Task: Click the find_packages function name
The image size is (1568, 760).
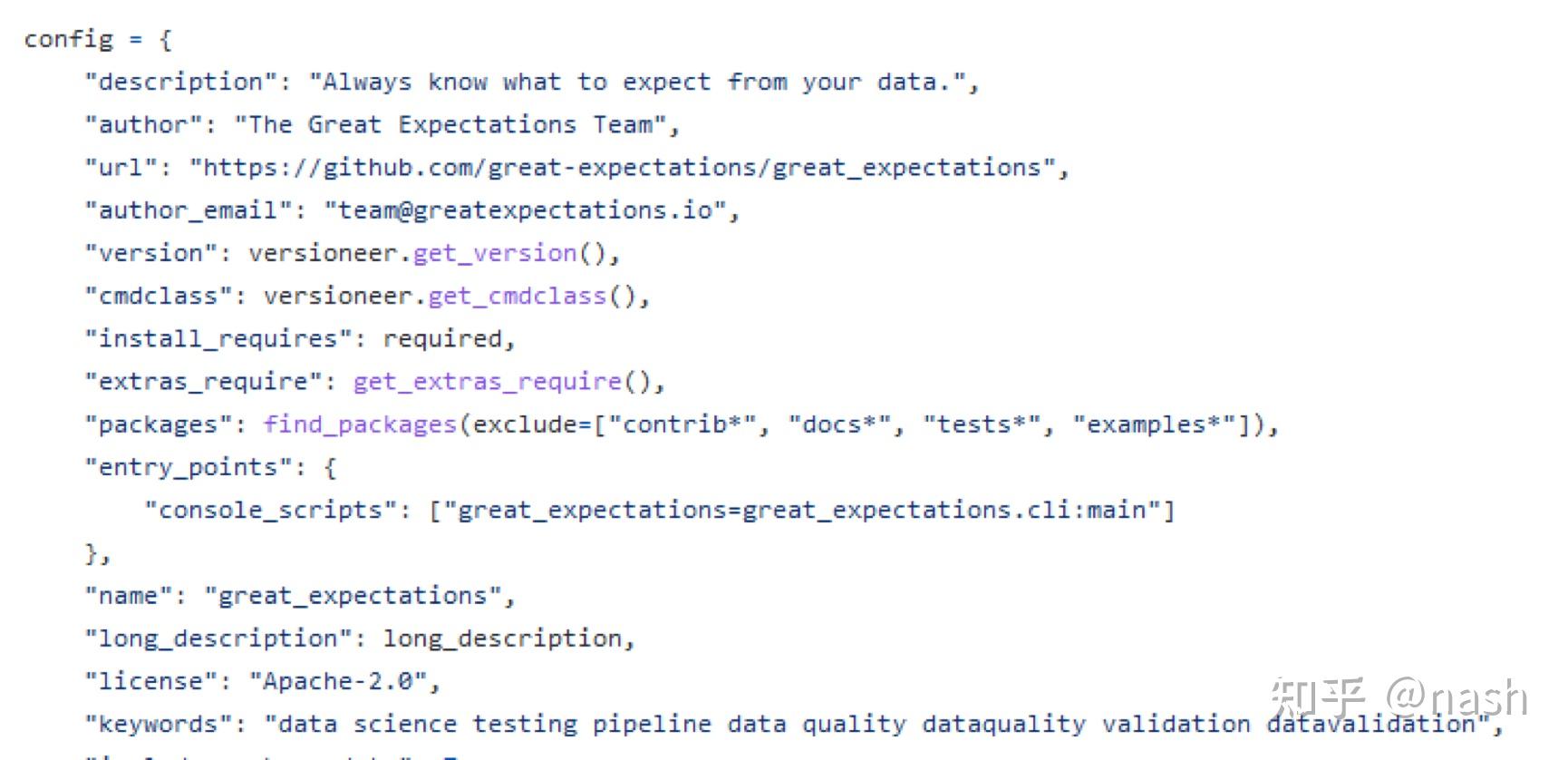Action: coord(360,424)
